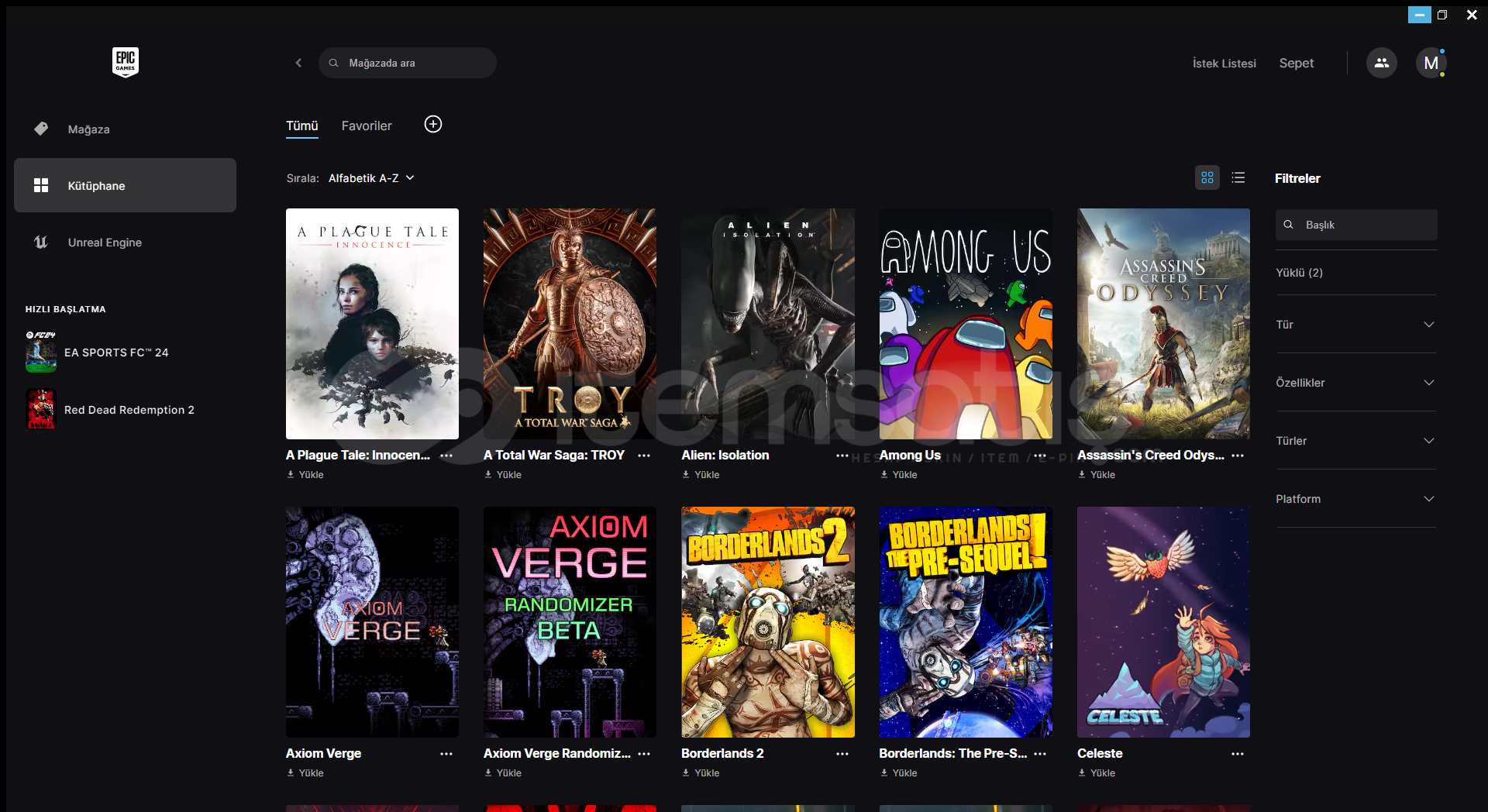Expand the Türler filter

click(1355, 441)
